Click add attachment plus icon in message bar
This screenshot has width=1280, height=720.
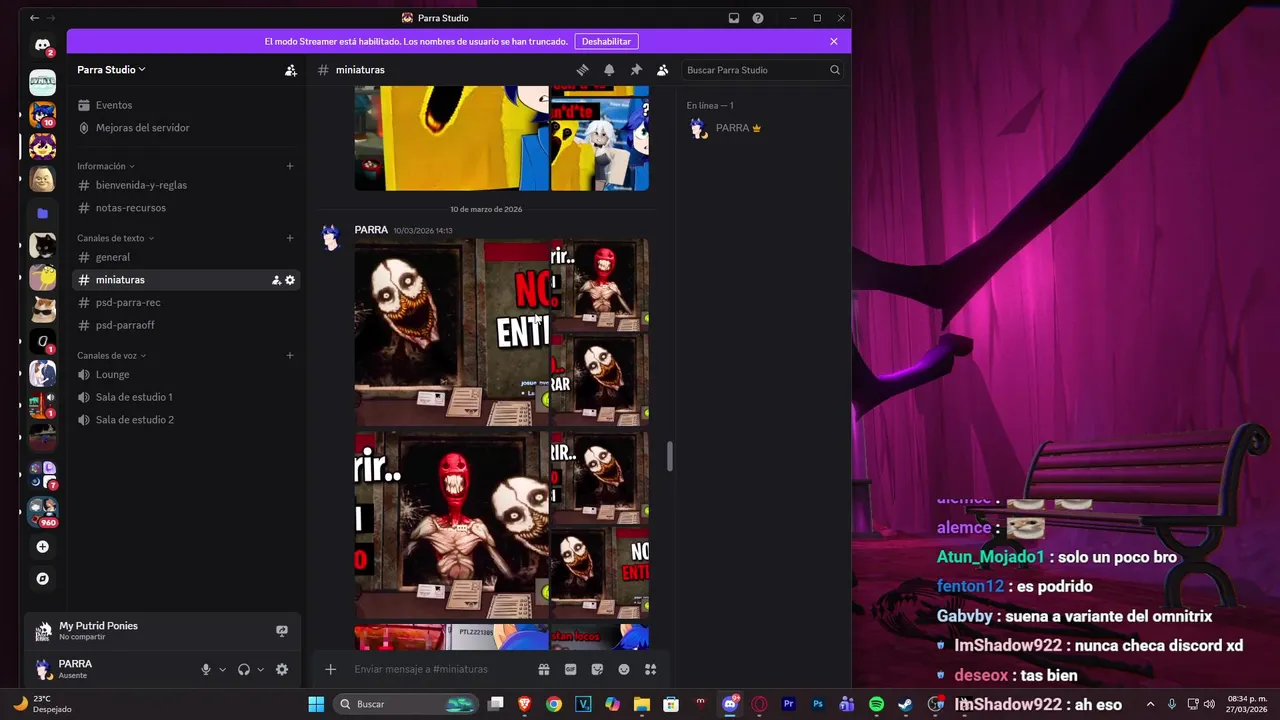tap(331, 669)
